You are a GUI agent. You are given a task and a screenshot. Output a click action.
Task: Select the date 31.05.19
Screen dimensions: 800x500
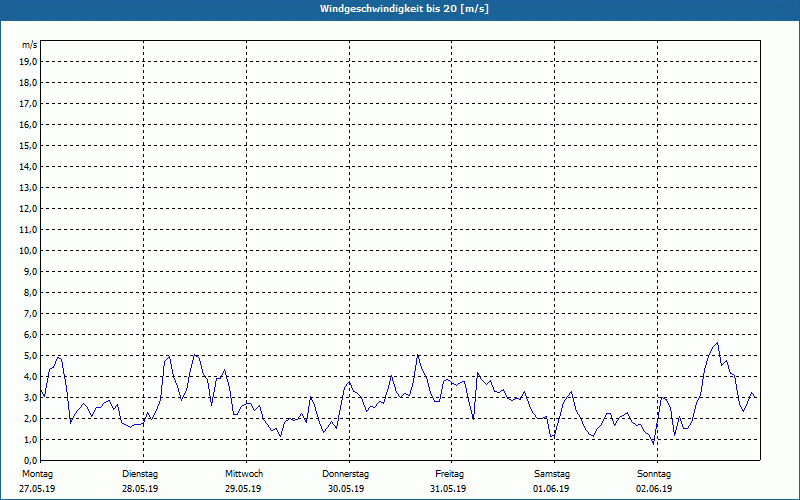pyautogui.click(x=448, y=489)
